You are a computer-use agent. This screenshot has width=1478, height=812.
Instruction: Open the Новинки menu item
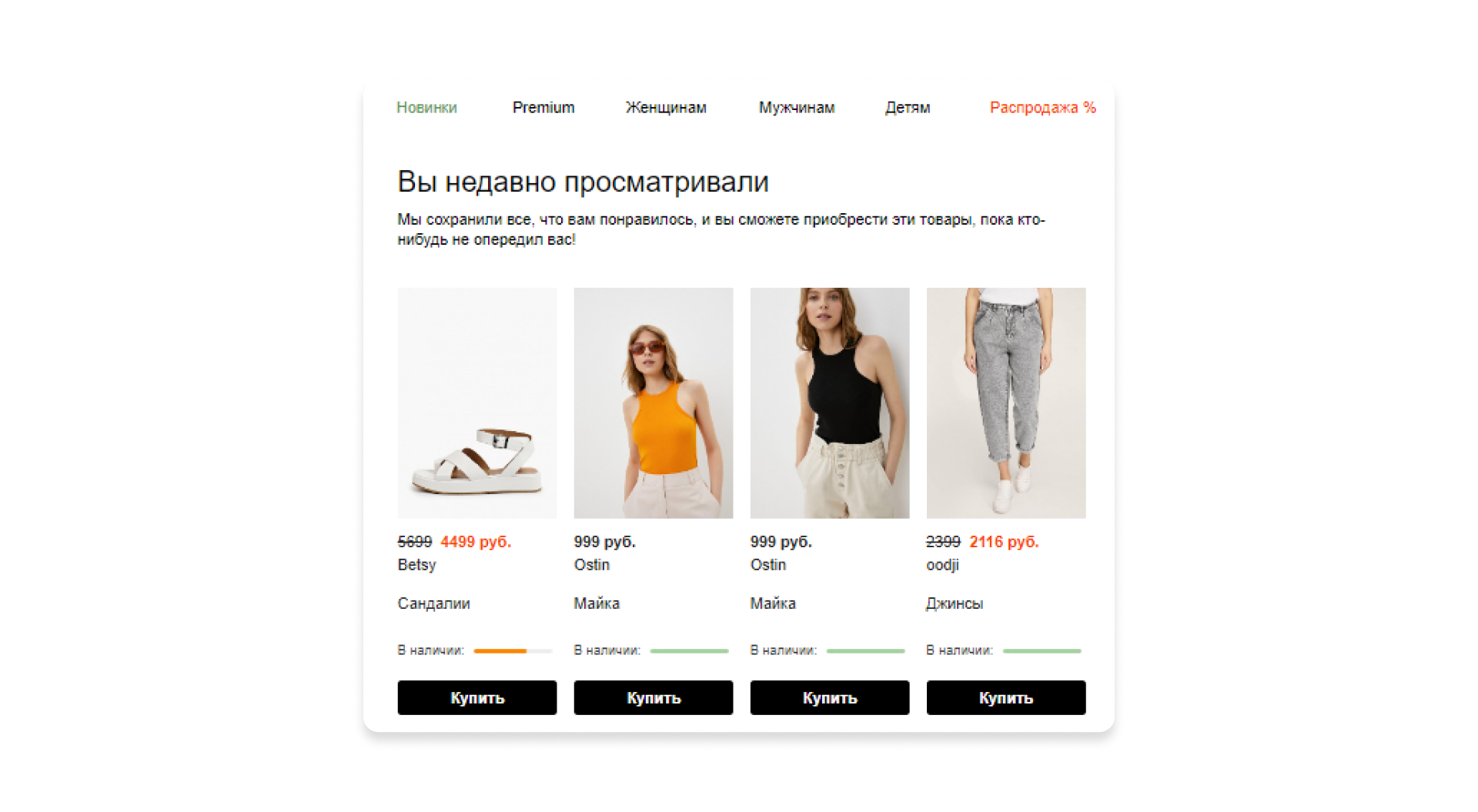426,108
